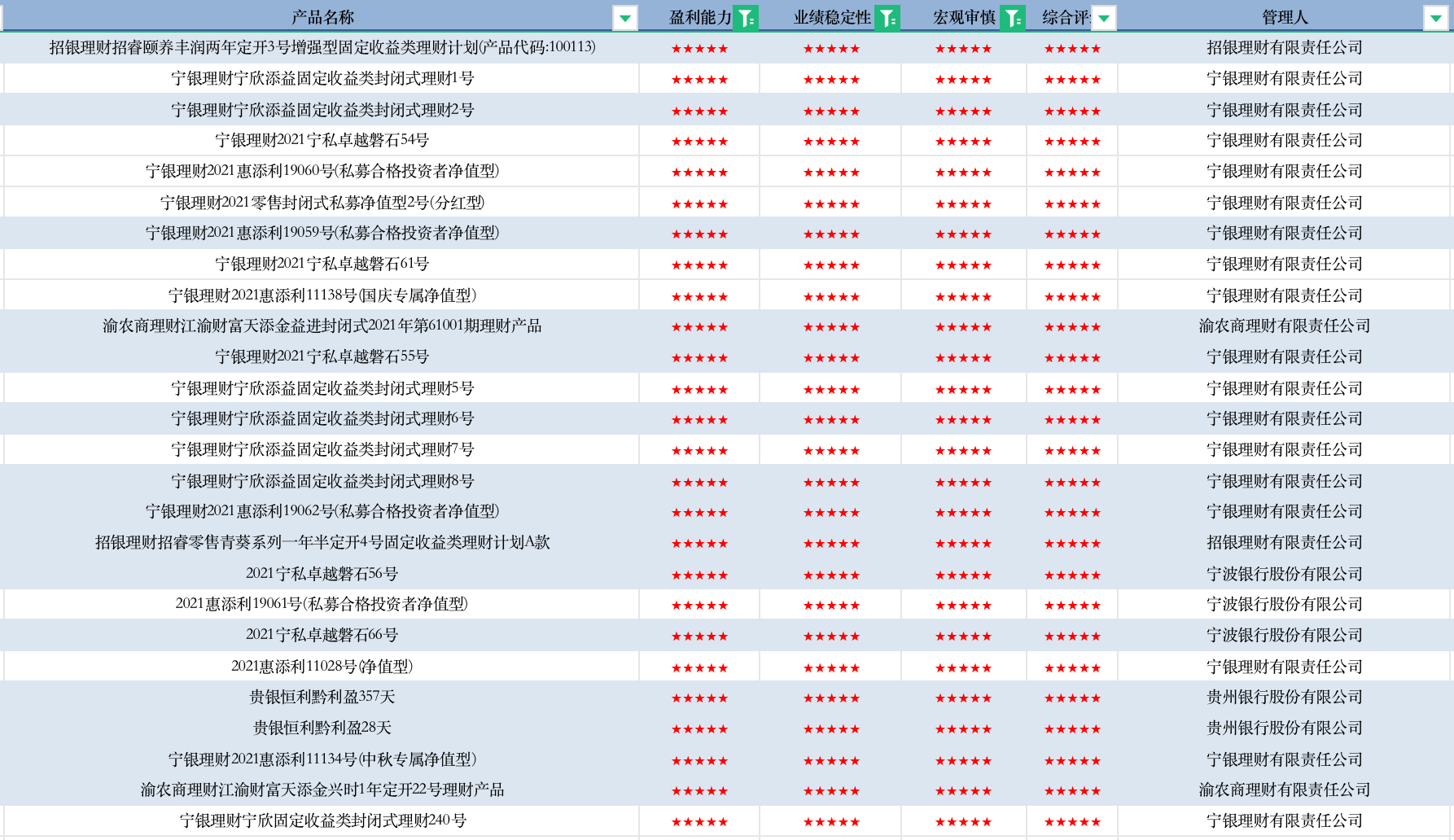Open the active filter button on 宏观审慎 column
Viewport: 1454px width, 840px height.
pyautogui.click(x=1013, y=18)
